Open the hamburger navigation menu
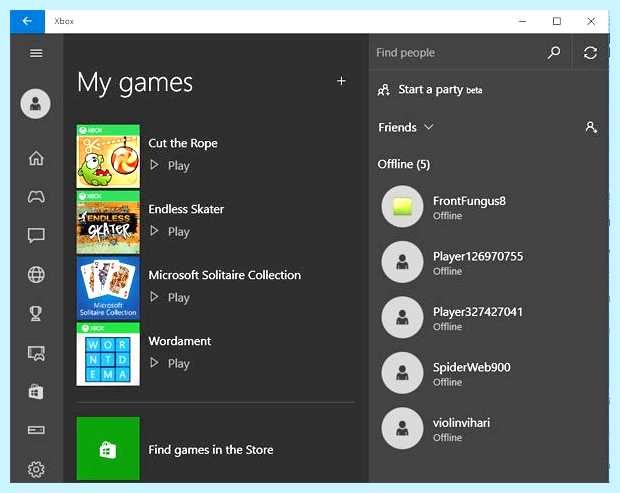 click(x=36, y=53)
